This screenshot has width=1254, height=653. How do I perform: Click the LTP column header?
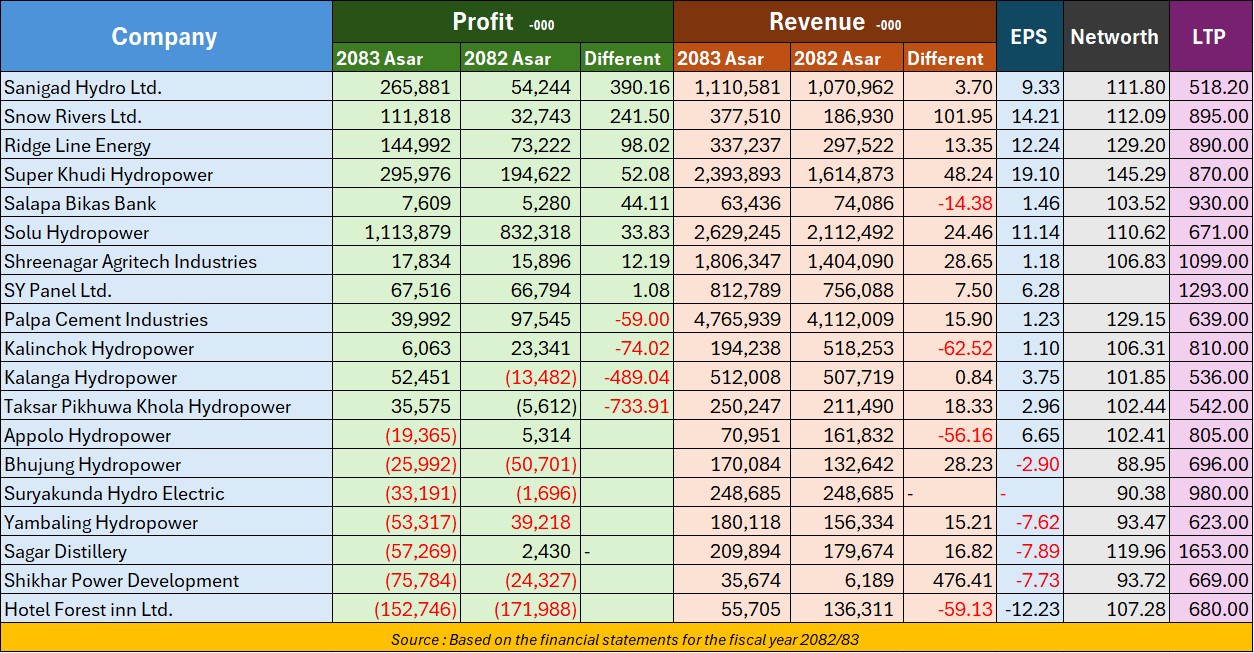(1210, 36)
